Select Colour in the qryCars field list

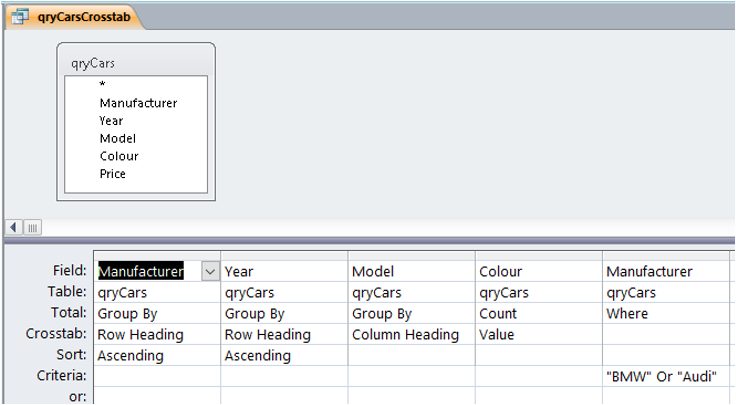click(119, 156)
